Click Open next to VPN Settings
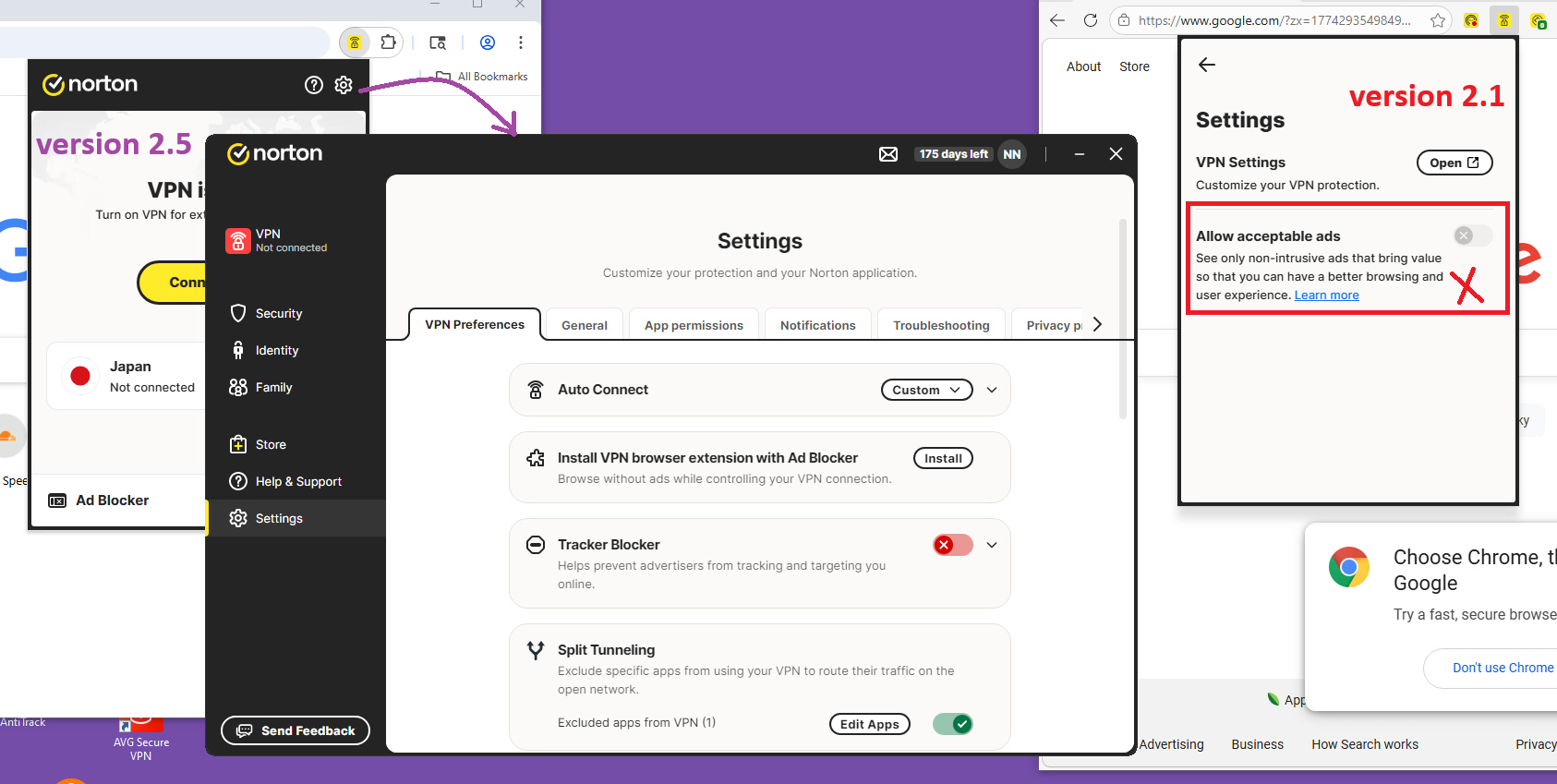Screen dimensions: 1557x784 [x=1454, y=163]
